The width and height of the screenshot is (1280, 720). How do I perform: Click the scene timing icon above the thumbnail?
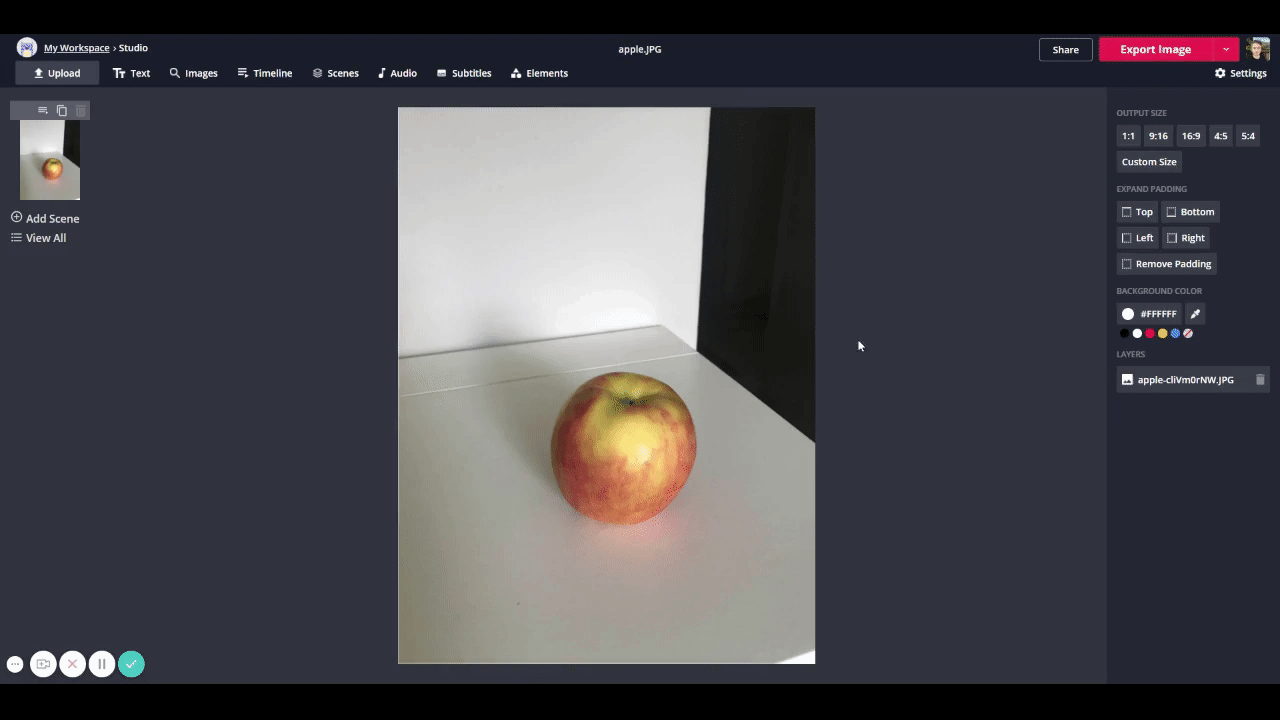pyautogui.click(x=43, y=110)
